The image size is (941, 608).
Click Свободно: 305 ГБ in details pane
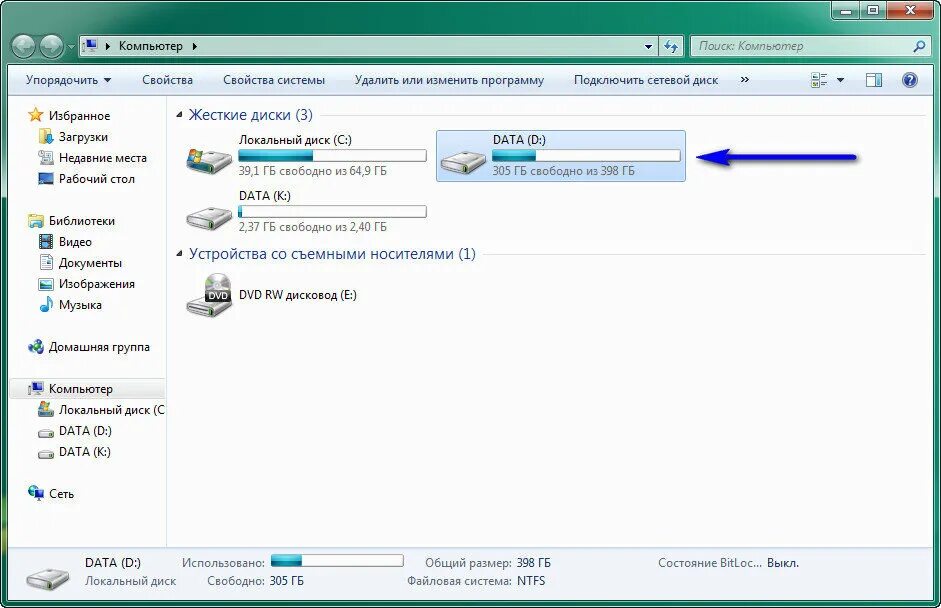tap(255, 581)
